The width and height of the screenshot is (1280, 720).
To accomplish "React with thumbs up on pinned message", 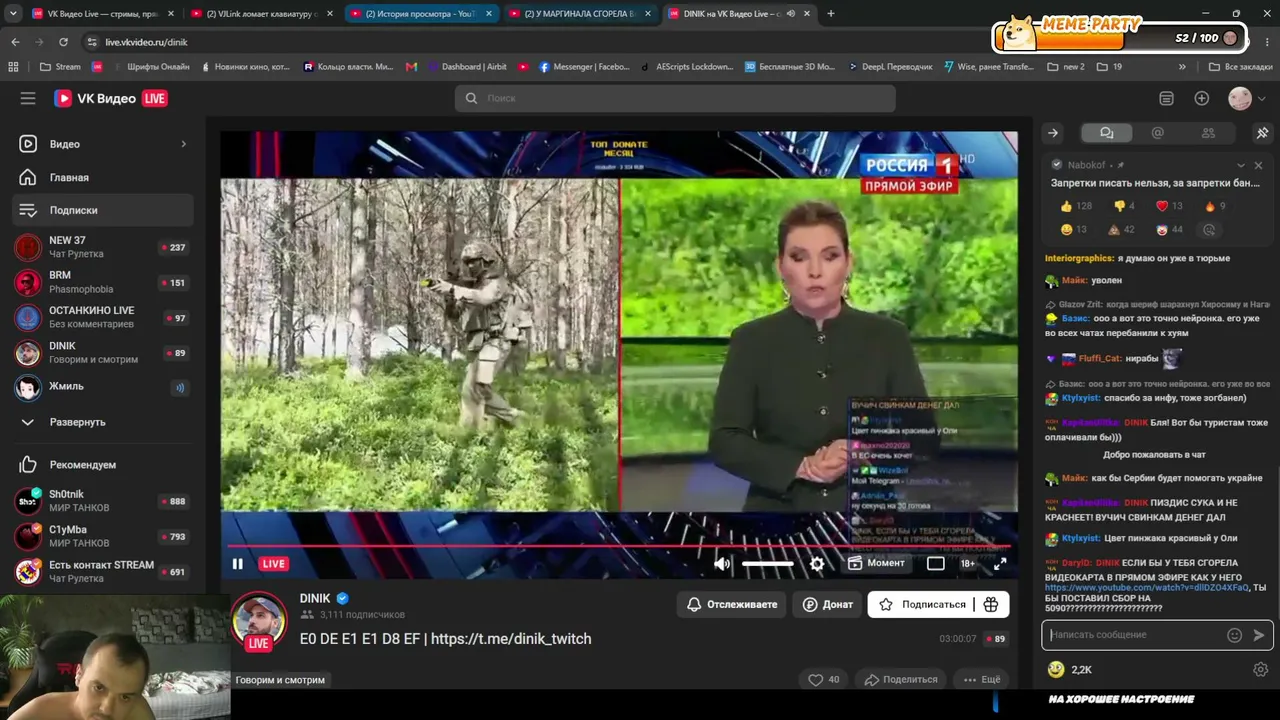I will pos(1076,206).
